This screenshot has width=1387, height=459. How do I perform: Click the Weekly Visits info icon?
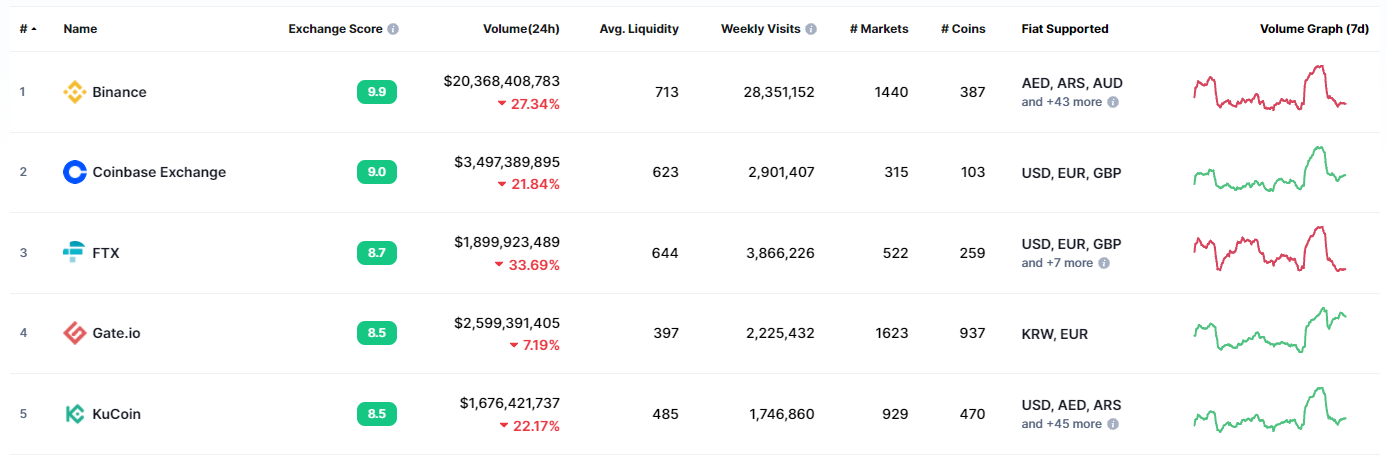[811, 29]
